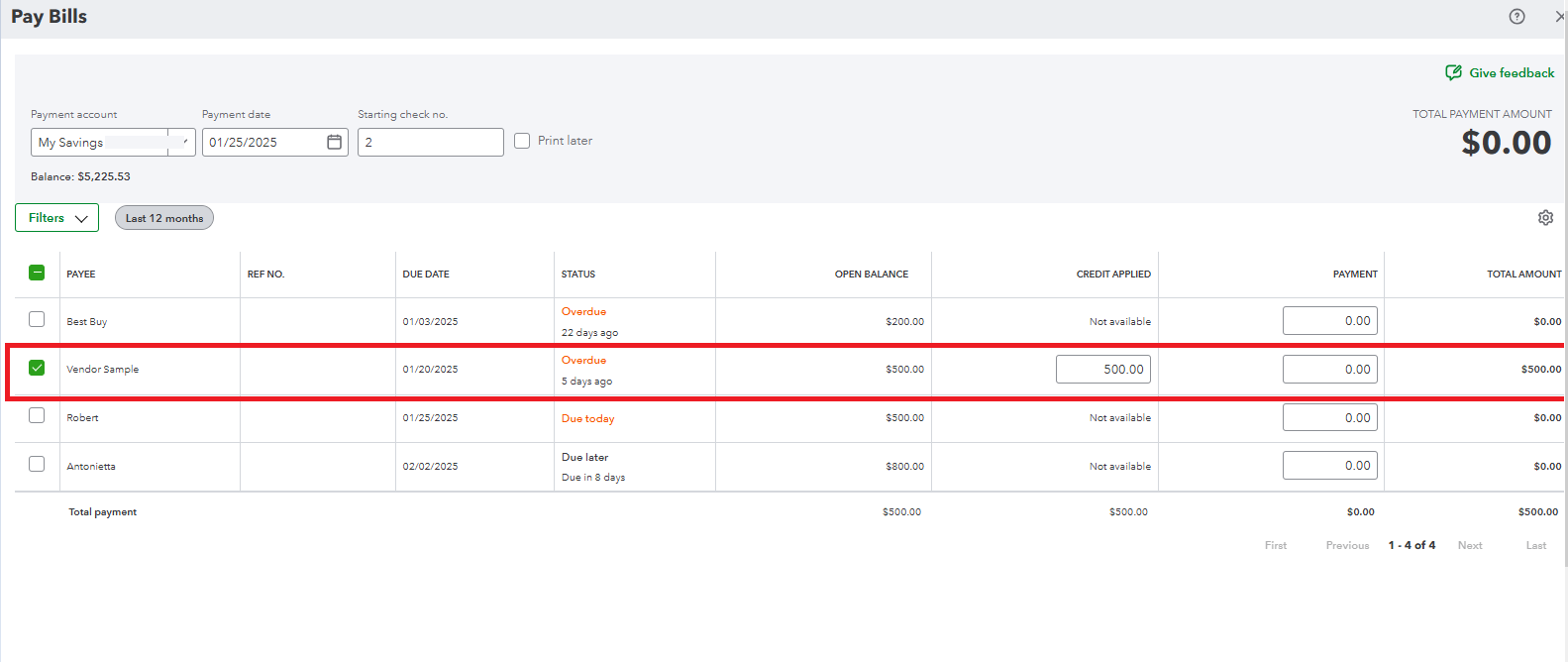This screenshot has width=1568, height=662.
Task: Click the Antonietta payment amount field
Action: pyautogui.click(x=1329, y=466)
